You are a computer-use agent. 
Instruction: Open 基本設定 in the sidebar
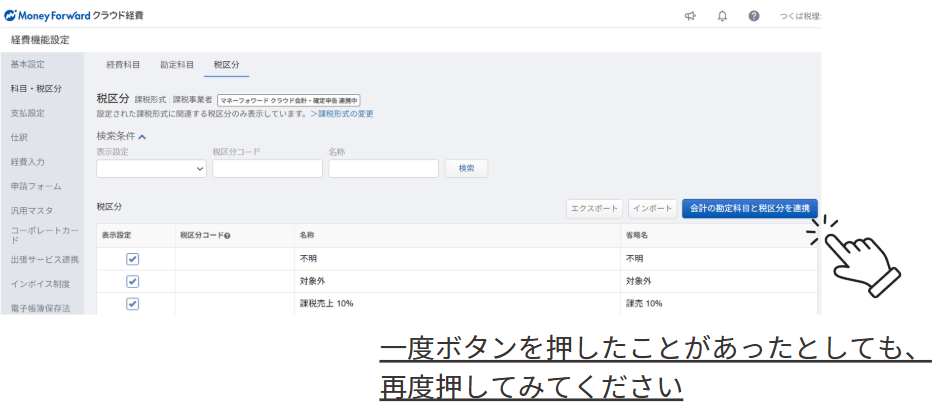tap(27, 64)
